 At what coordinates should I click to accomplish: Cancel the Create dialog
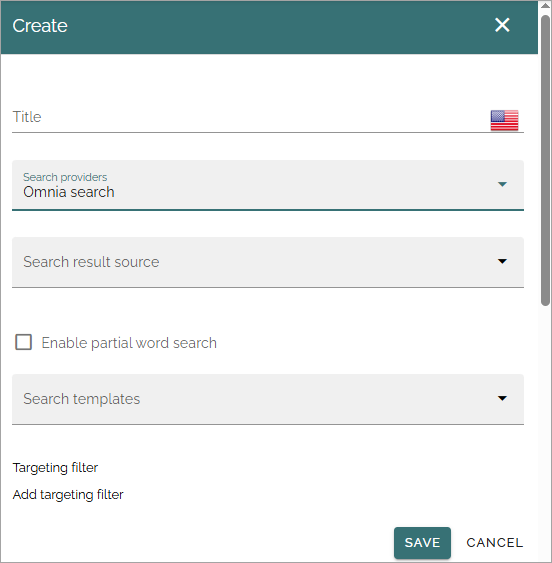[495, 543]
